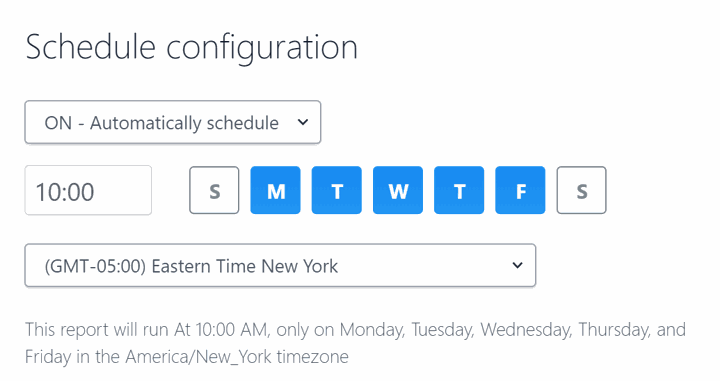This screenshot has width=720, height=381.
Task: Enable the Sunday S button beside M
Action: point(214,190)
